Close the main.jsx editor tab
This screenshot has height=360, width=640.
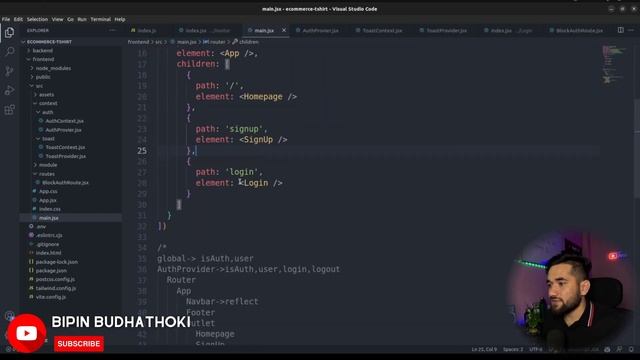(x=284, y=30)
